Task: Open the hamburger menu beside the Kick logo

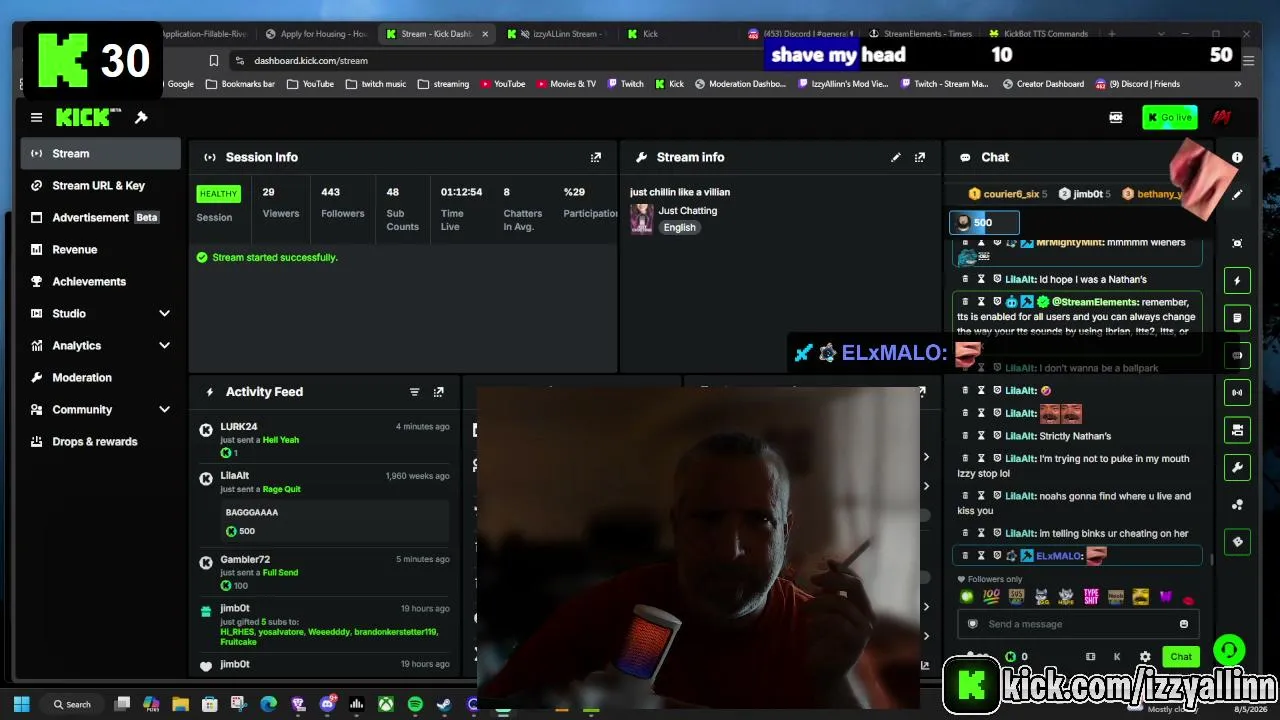Action: (36, 118)
